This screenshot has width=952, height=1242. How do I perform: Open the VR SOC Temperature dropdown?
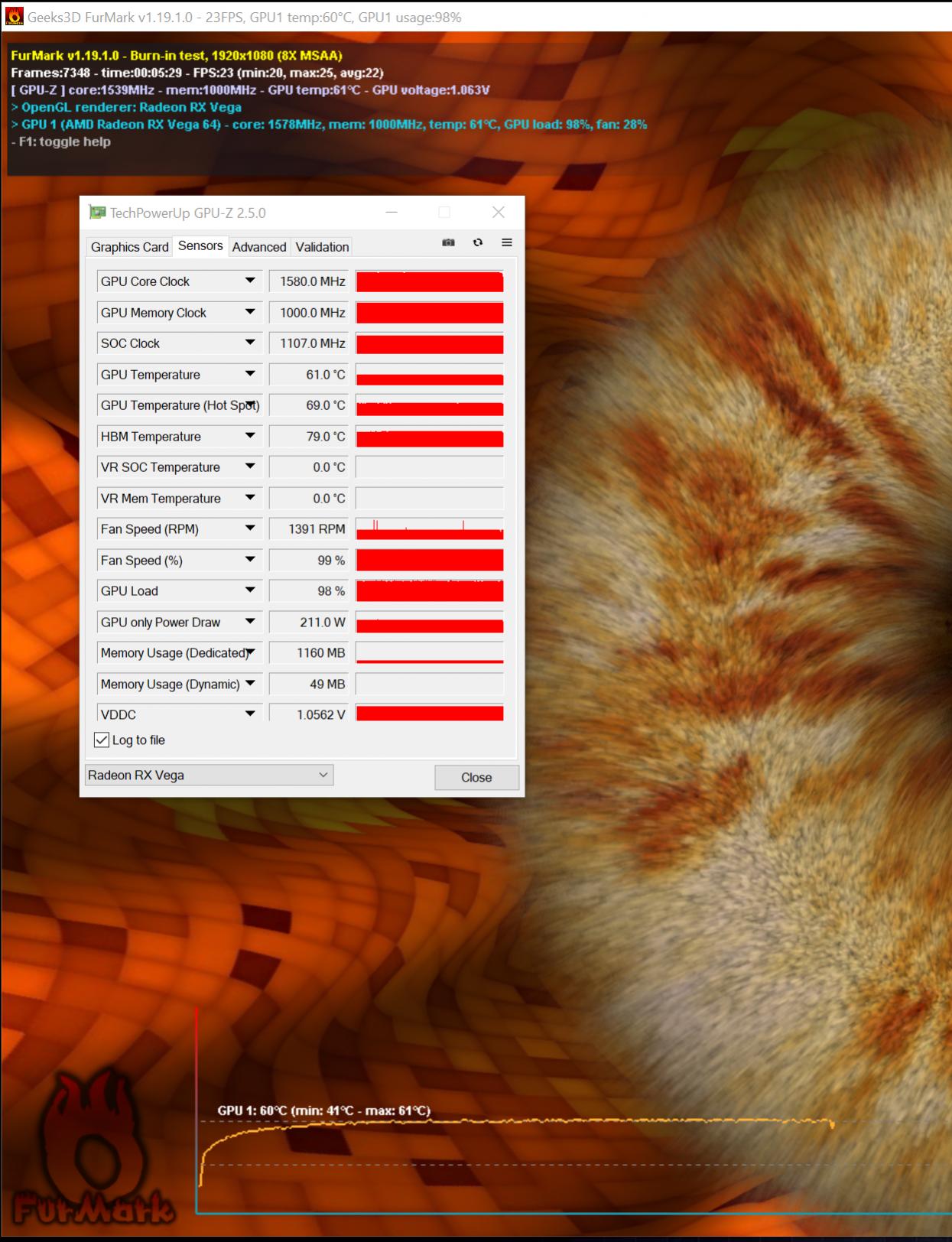coord(250,467)
